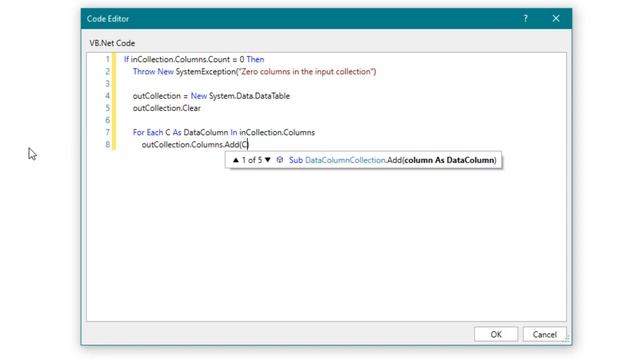The width and height of the screenshot is (640, 360).
Task: Click line number 4 in gutter
Action: point(108,96)
